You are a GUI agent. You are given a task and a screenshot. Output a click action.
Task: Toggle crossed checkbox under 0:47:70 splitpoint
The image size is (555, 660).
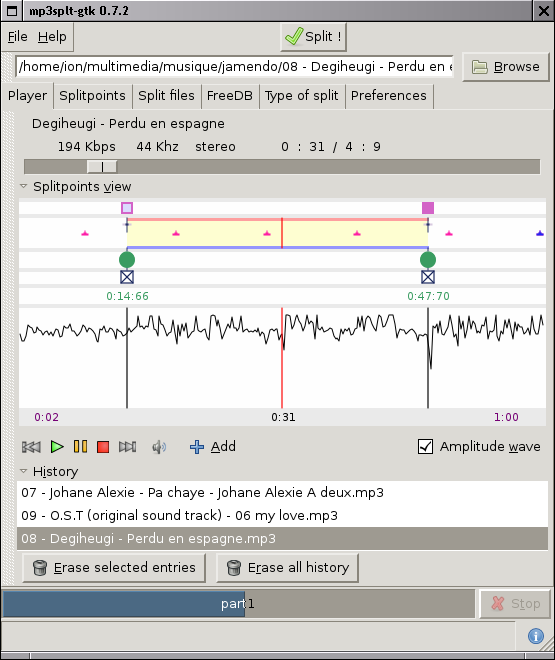(428, 277)
